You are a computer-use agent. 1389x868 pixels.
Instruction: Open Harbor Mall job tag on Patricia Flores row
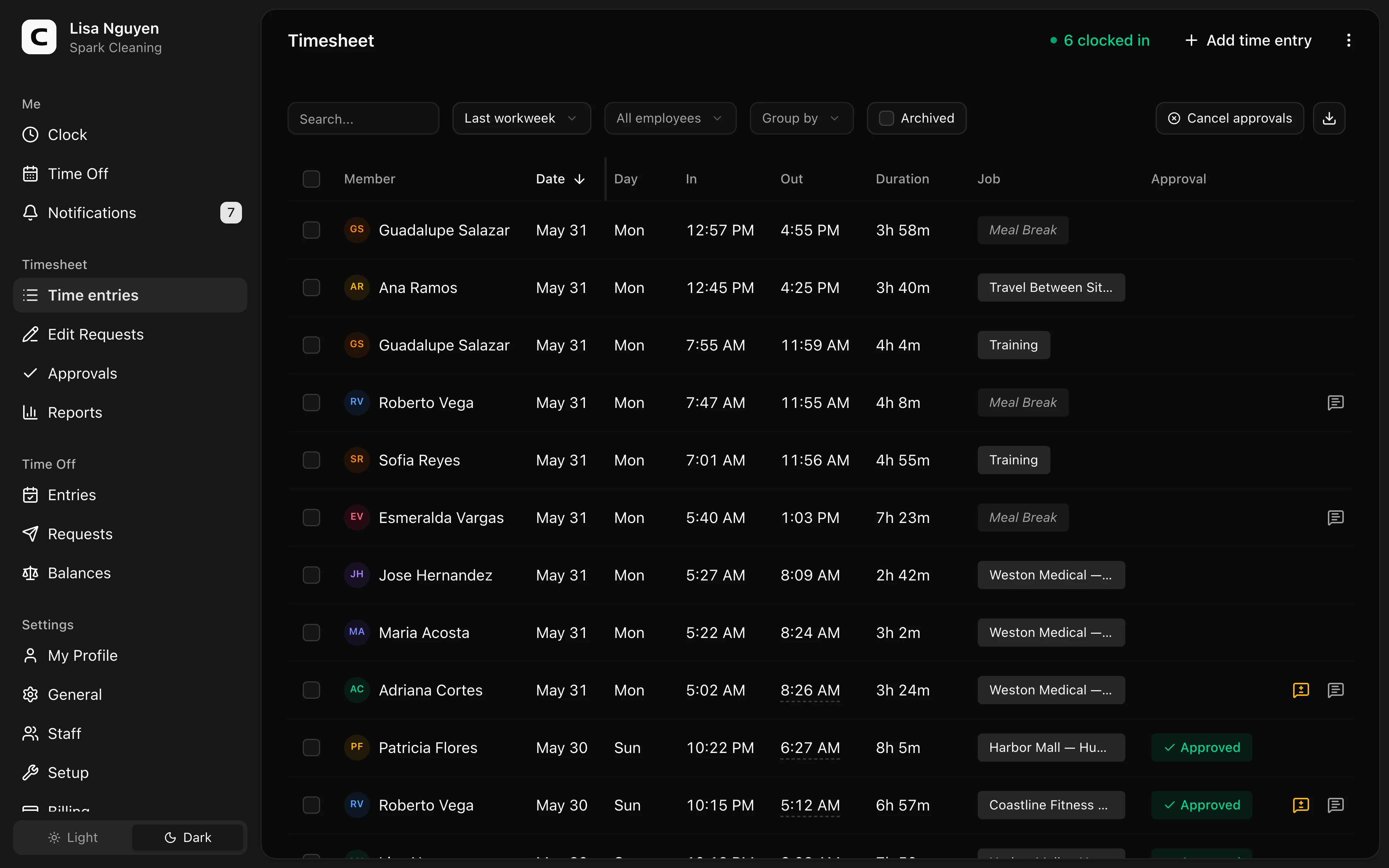pos(1051,748)
